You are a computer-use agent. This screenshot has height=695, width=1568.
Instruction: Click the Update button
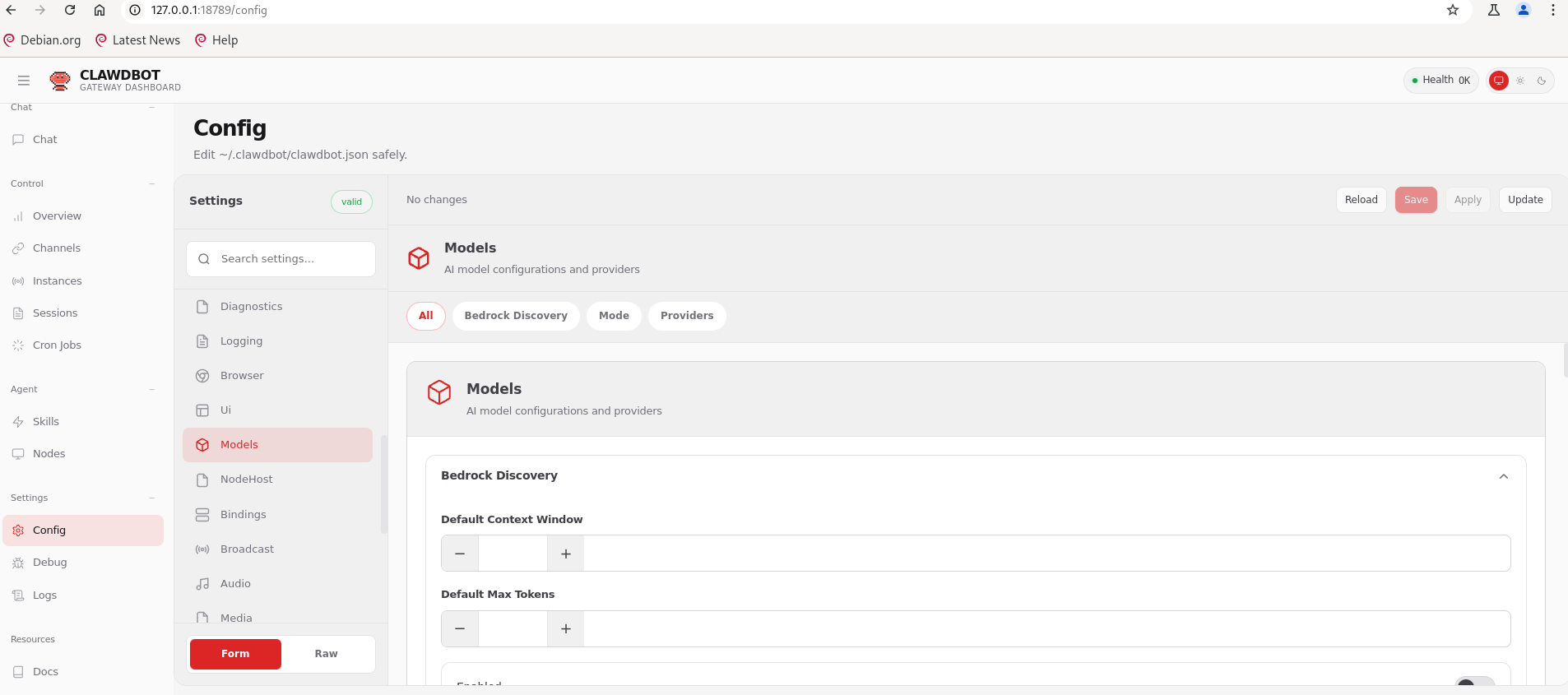[x=1524, y=200]
